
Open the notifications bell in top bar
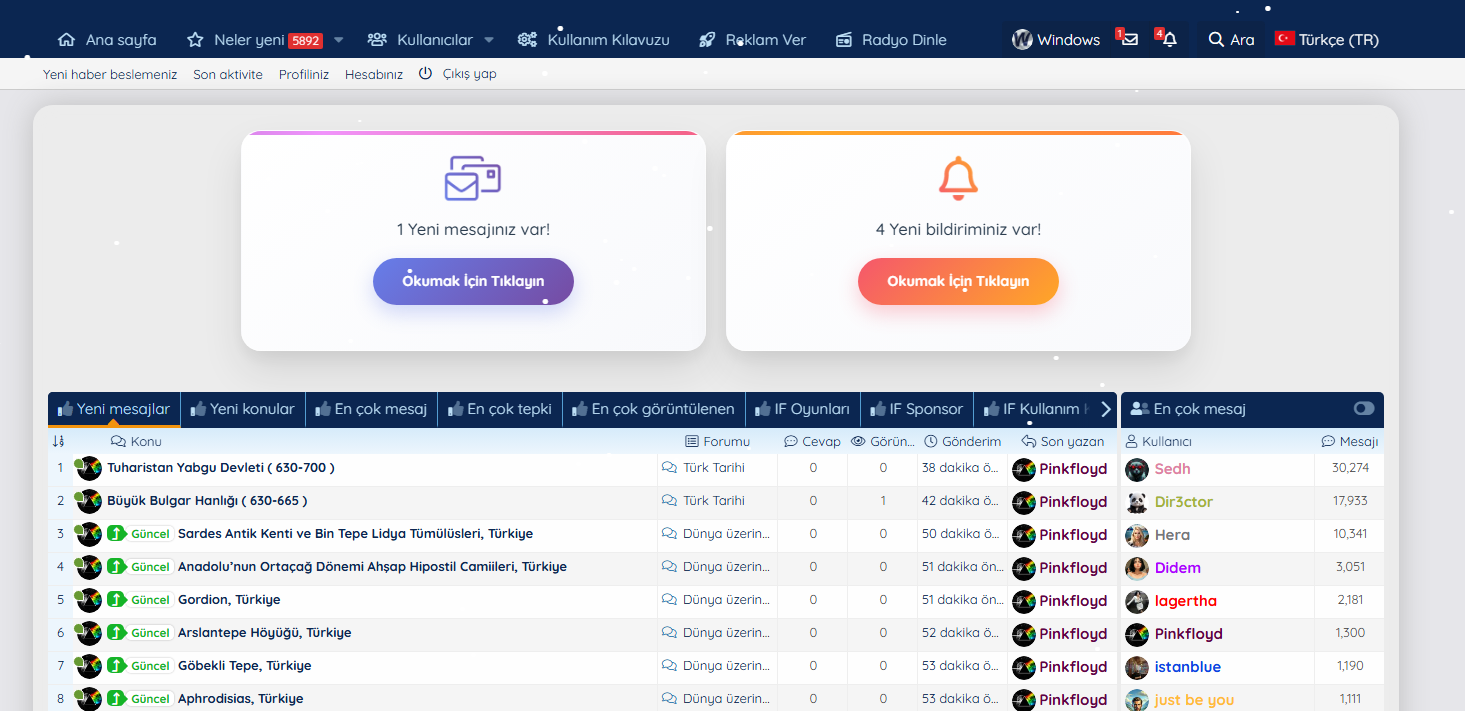pyautogui.click(x=1169, y=40)
